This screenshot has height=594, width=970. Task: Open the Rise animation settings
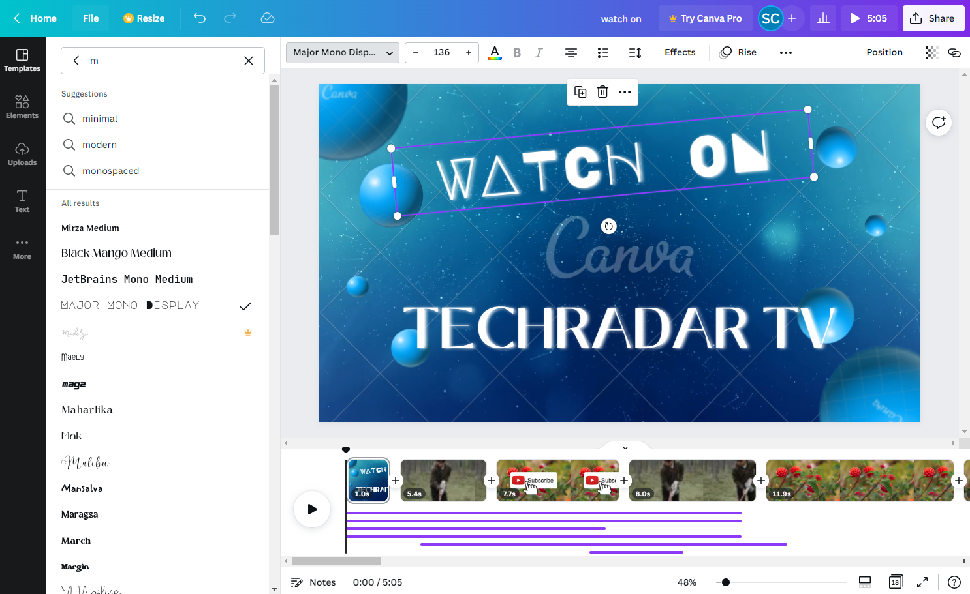(738, 53)
